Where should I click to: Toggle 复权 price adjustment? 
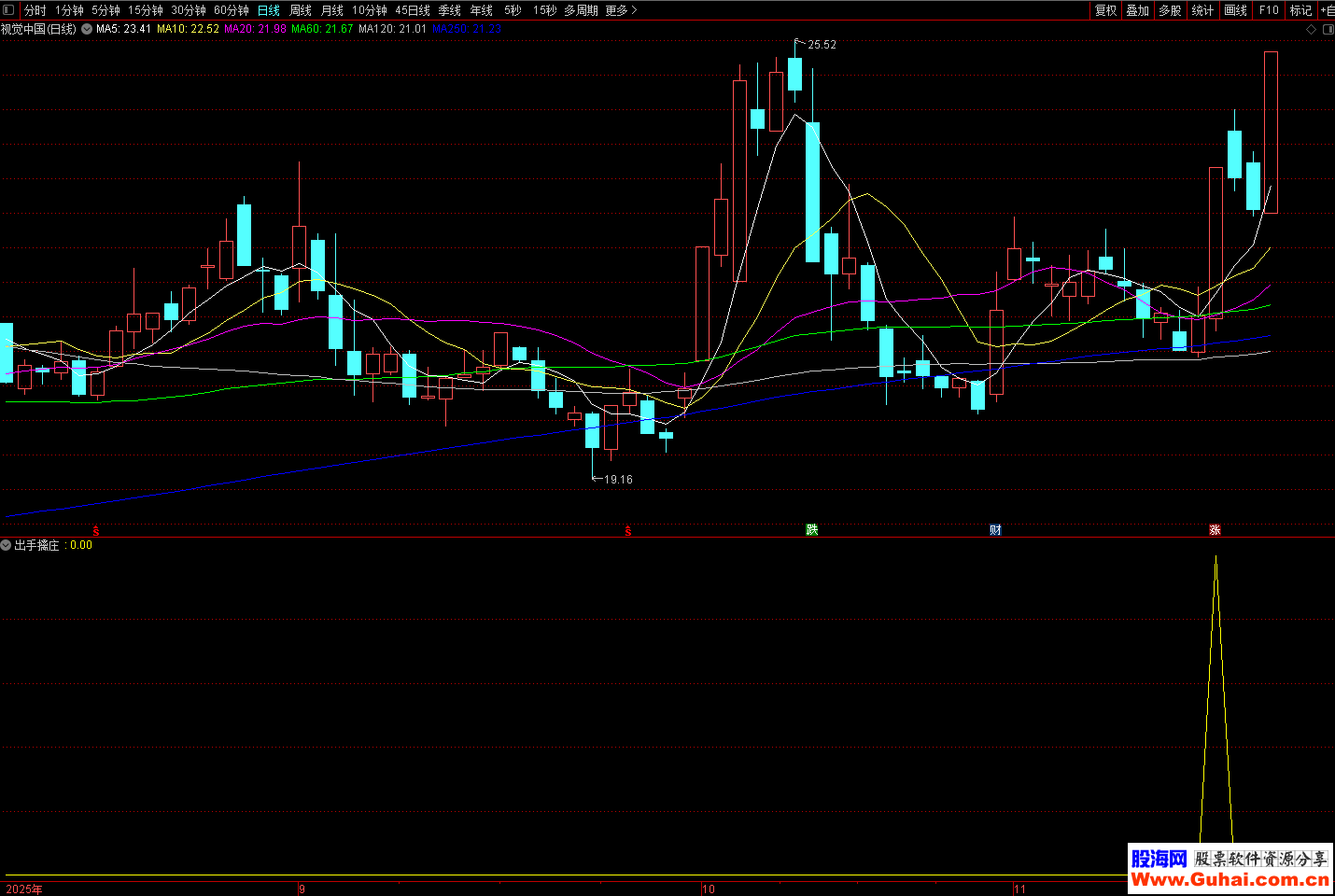1106,10
